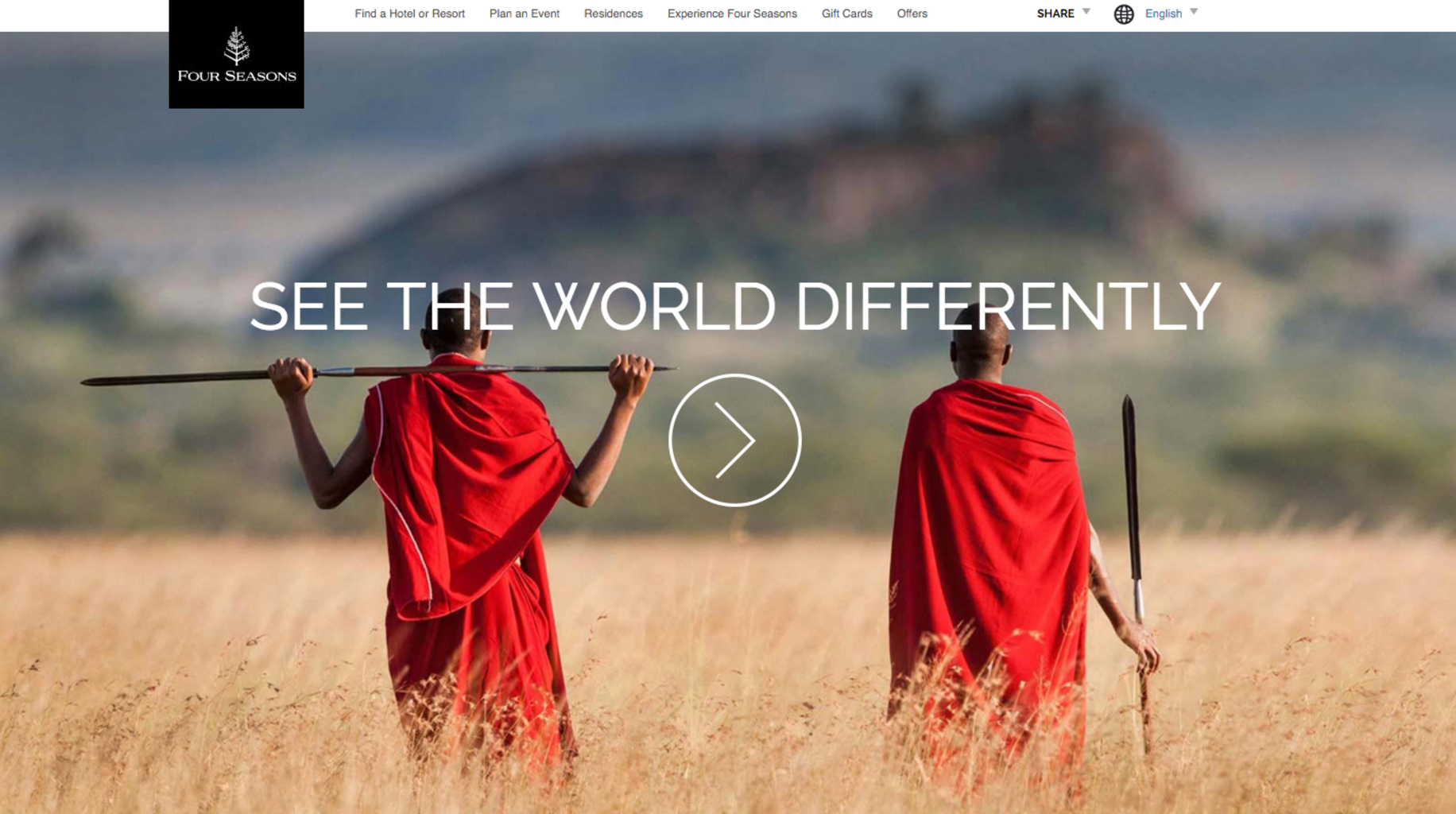Screen dimensions: 1456x814
Task: Click the 'See the World Differently' headline
Action: pyautogui.click(x=734, y=307)
